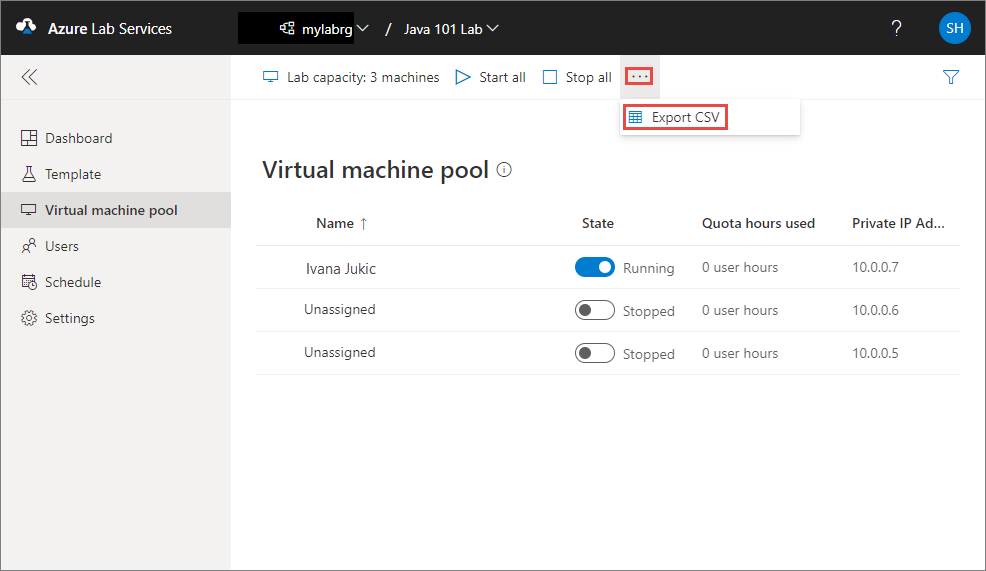Click the Settings gear icon
Image resolution: width=986 pixels, height=571 pixels.
pos(29,318)
